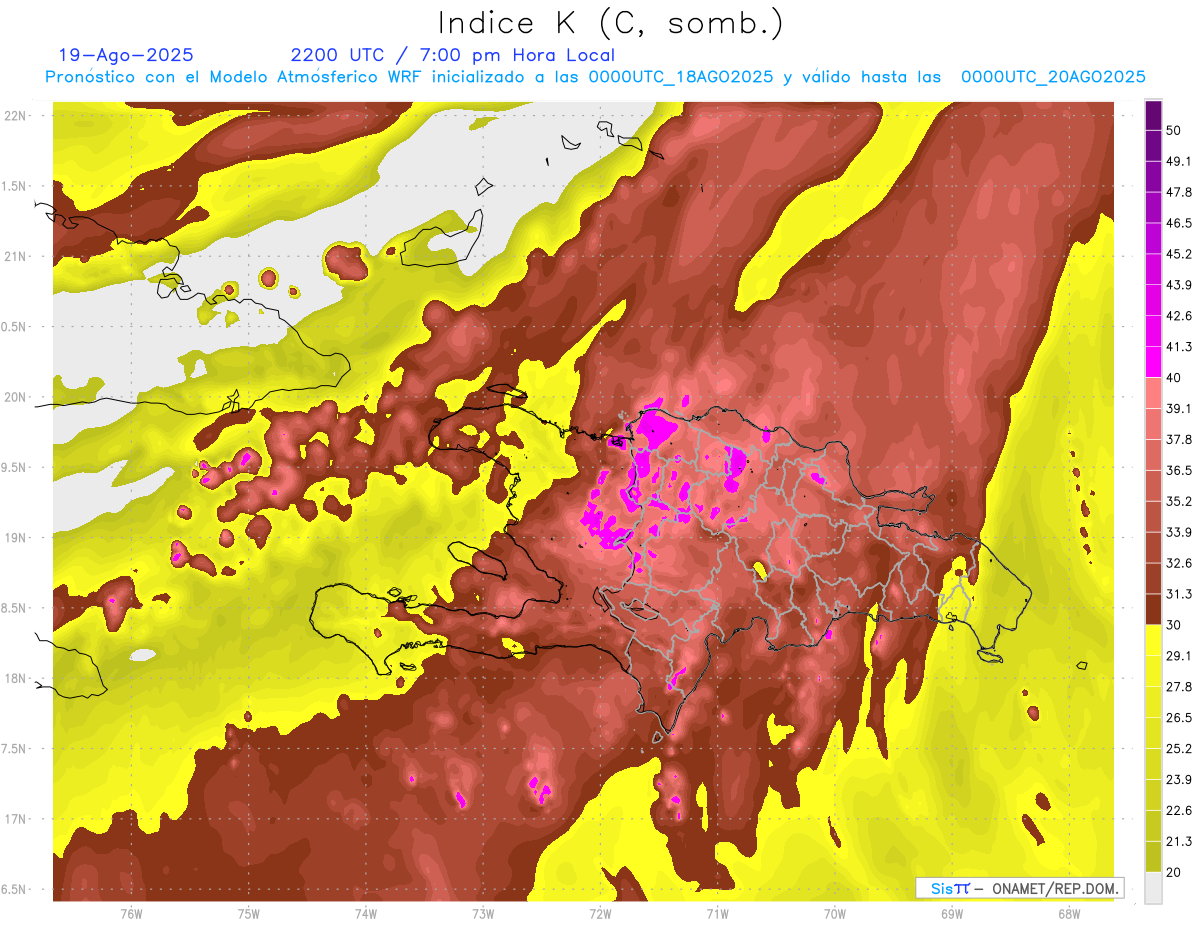1200x927 pixels.
Task: Click the '17N' latitude label
Action: (16, 819)
